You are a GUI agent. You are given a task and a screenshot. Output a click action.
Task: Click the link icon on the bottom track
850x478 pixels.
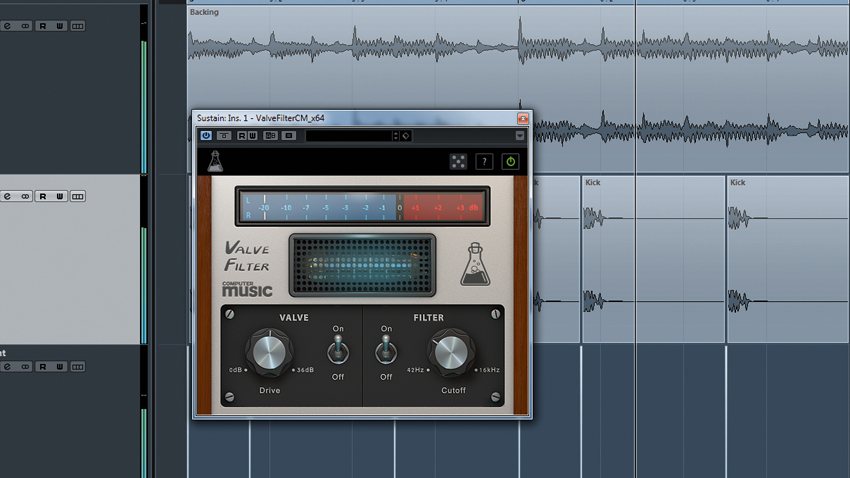tap(25, 367)
